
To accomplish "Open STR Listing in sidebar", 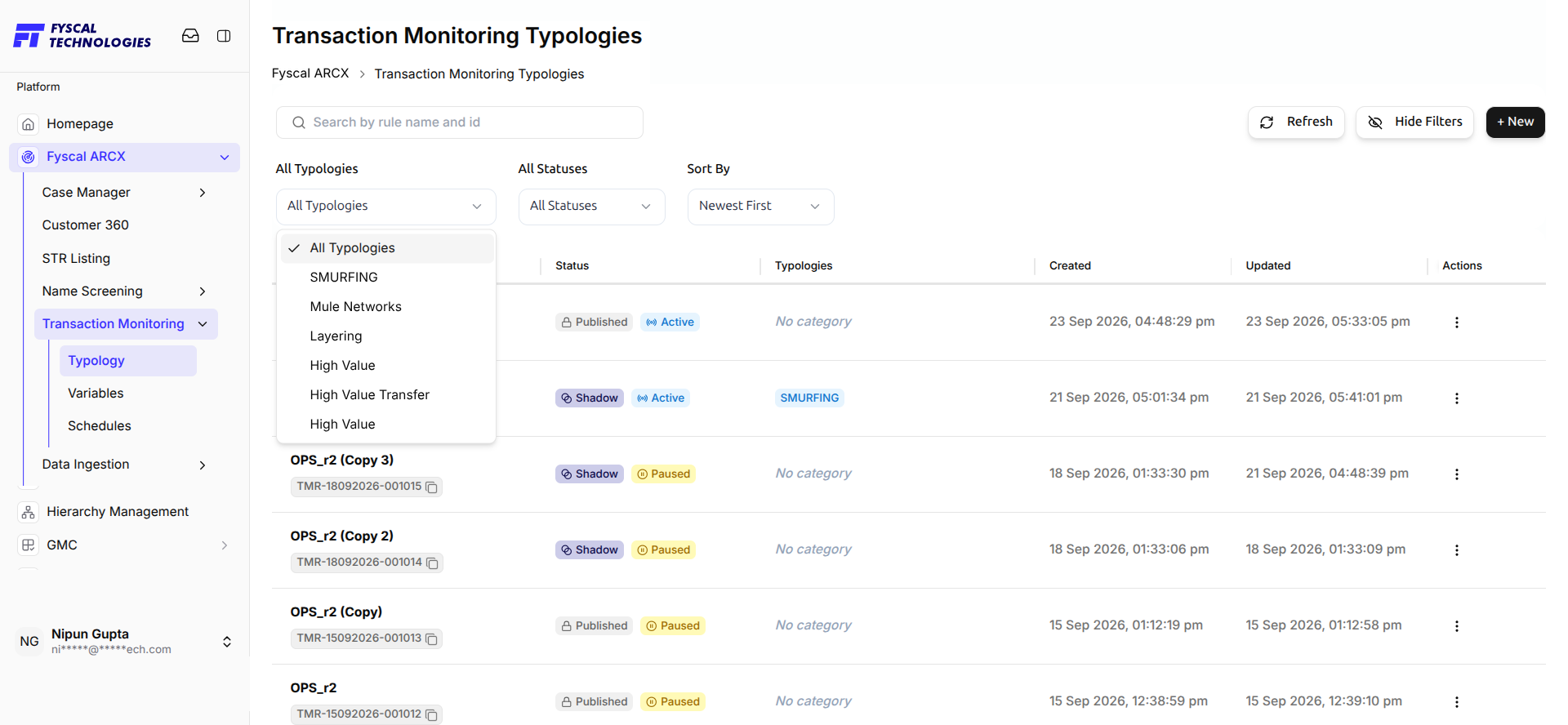I will tap(76, 259).
